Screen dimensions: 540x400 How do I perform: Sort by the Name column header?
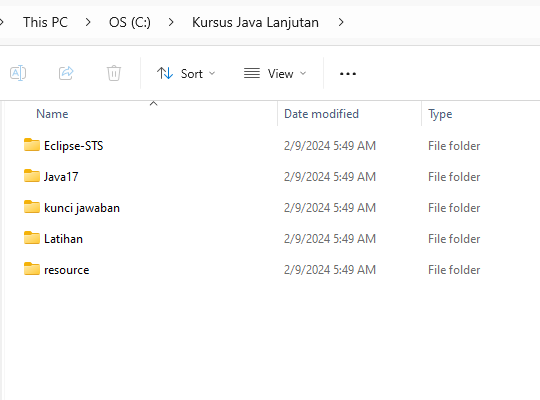52,114
